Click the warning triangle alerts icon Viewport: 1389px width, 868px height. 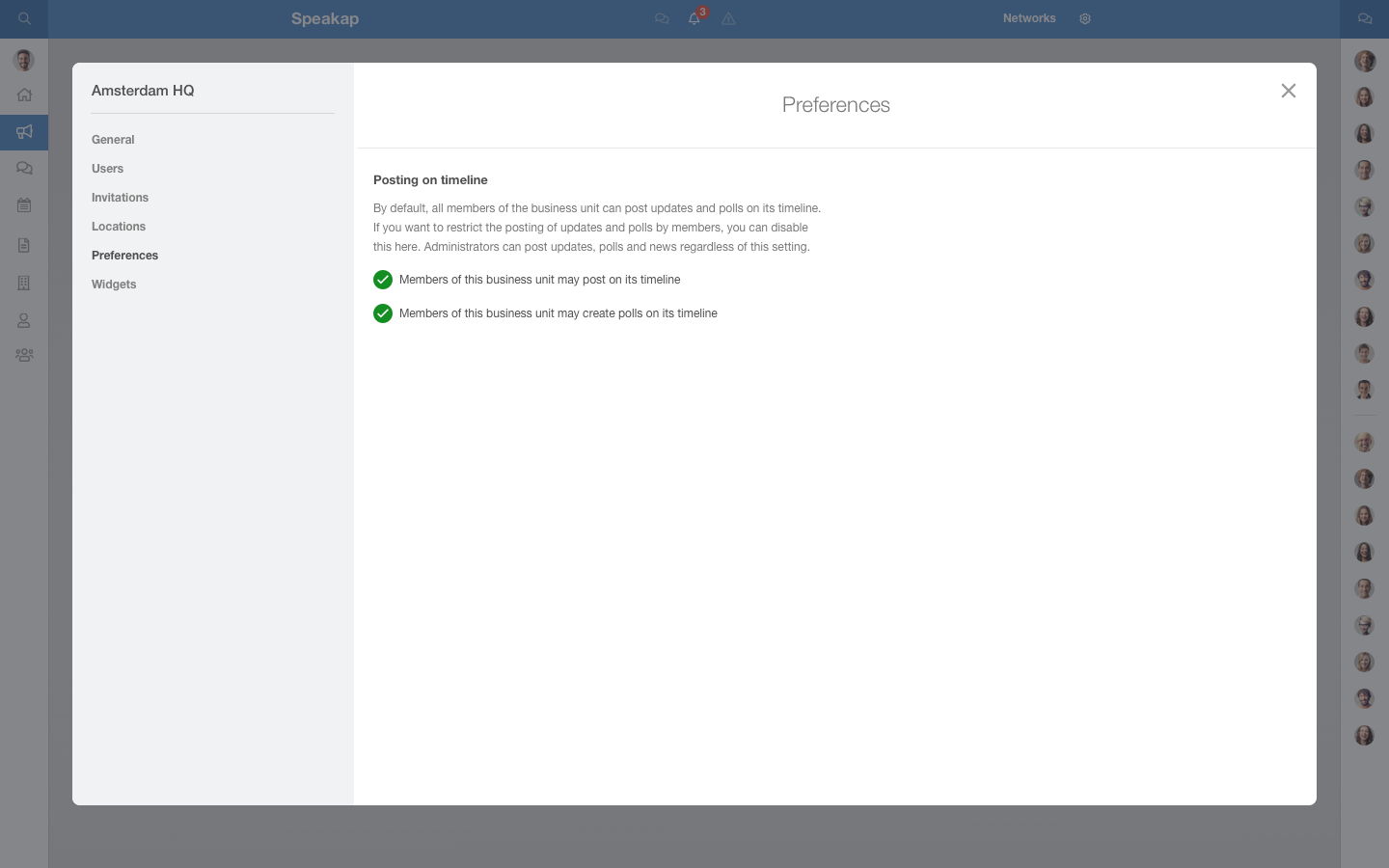[x=729, y=19]
